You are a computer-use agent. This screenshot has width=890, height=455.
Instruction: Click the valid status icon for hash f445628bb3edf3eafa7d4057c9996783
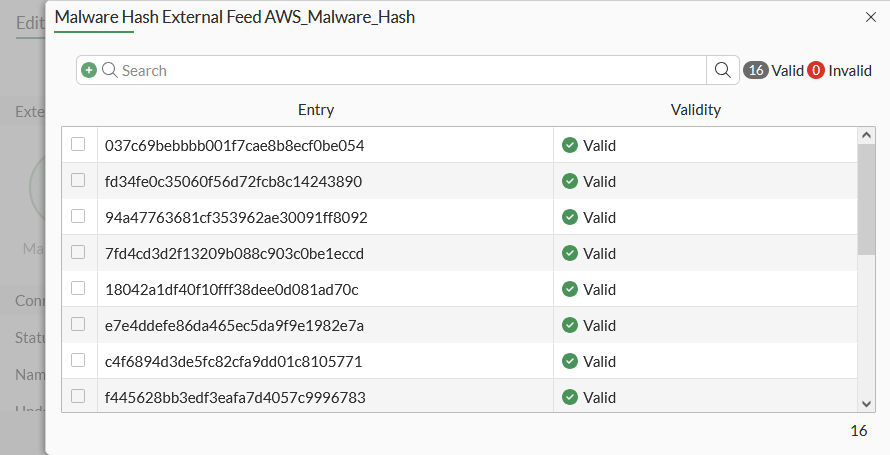point(570,397)
